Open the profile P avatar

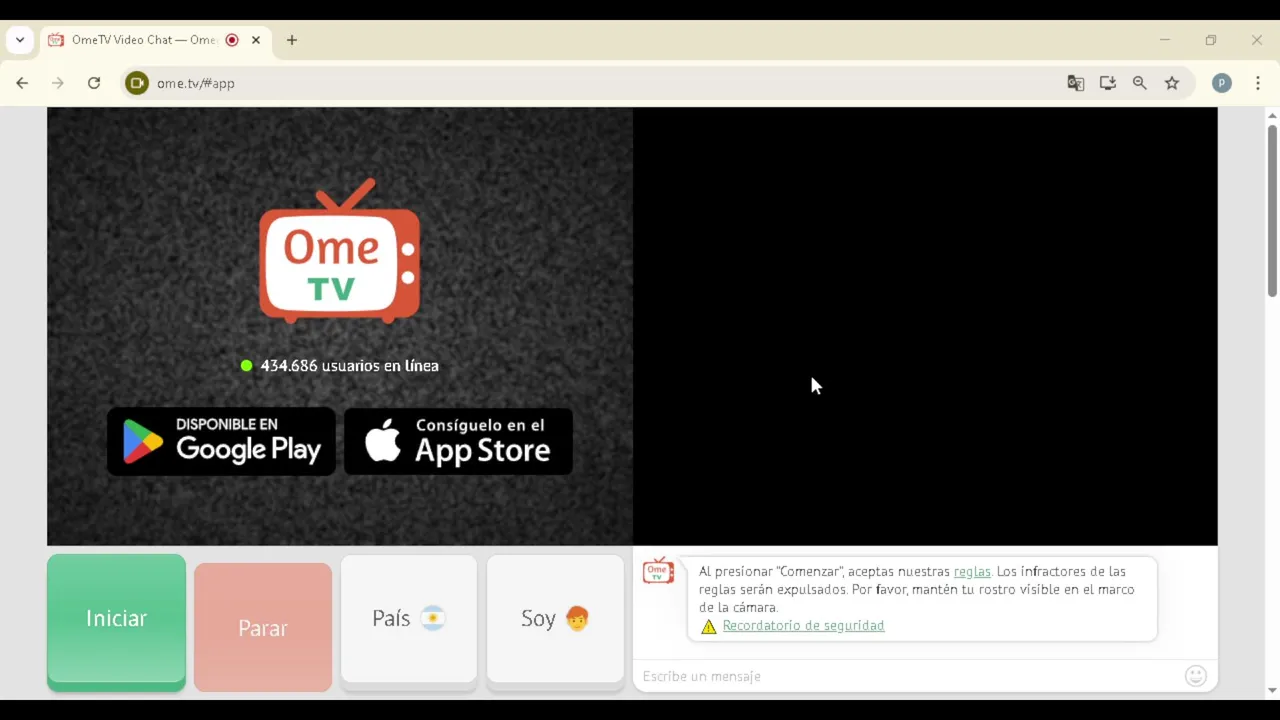click(1222, 83)
